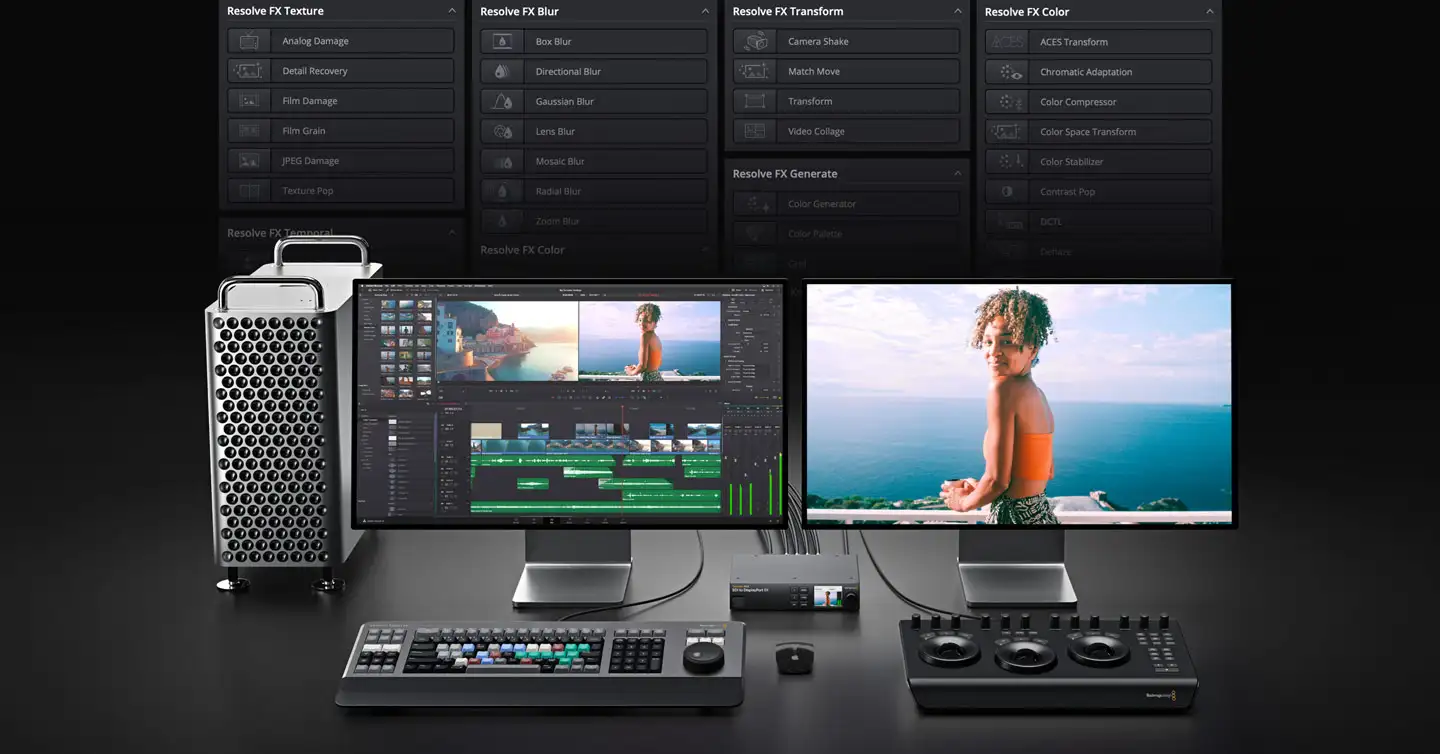The width and height of the screenshot is (1440, 754).
Task: Click the Detail Recovery effect icon
Action: pyautogui.click(x=248, y=71)
